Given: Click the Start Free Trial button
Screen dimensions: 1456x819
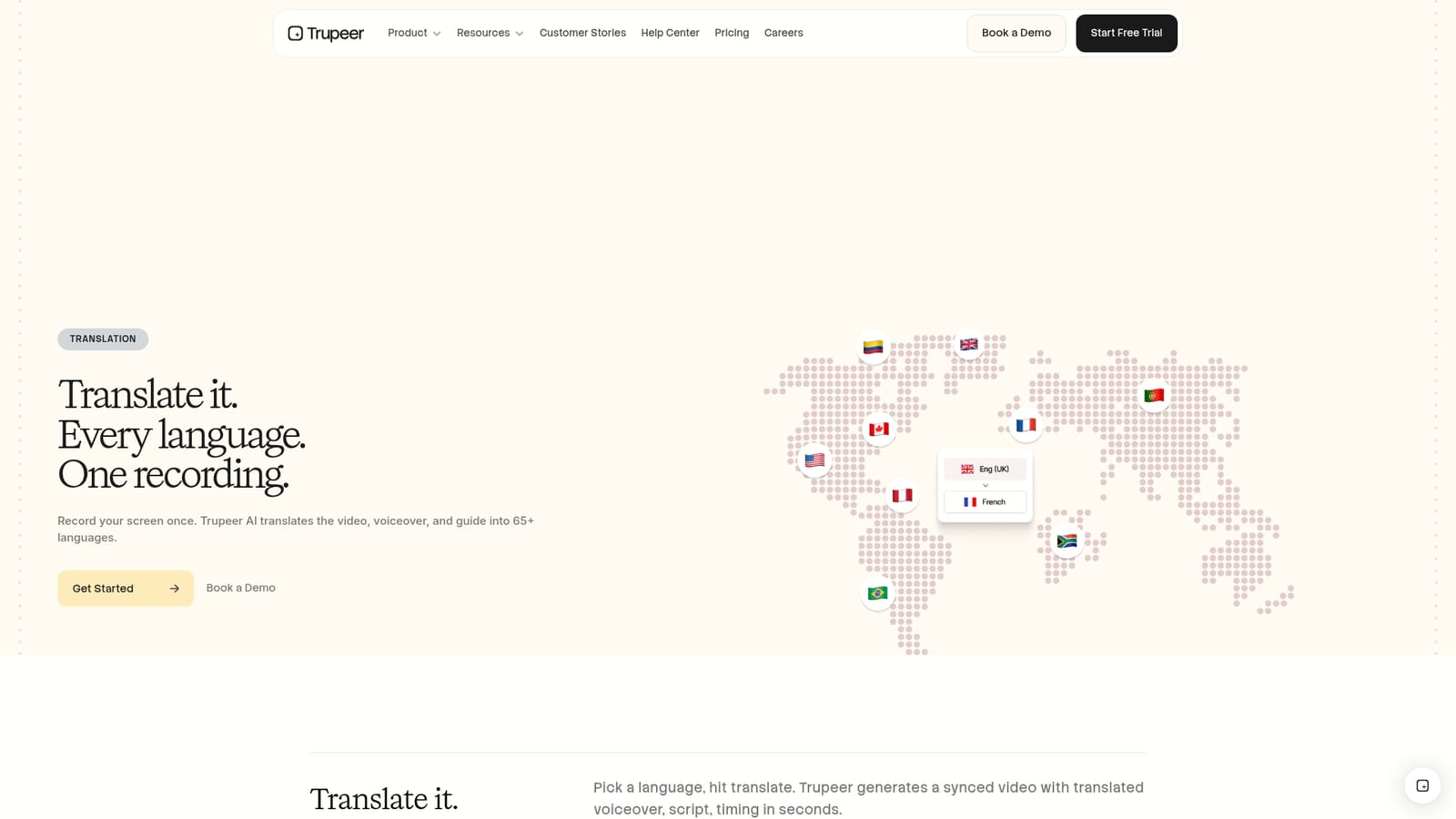Looking at the screenshot, I should 1127,33.
